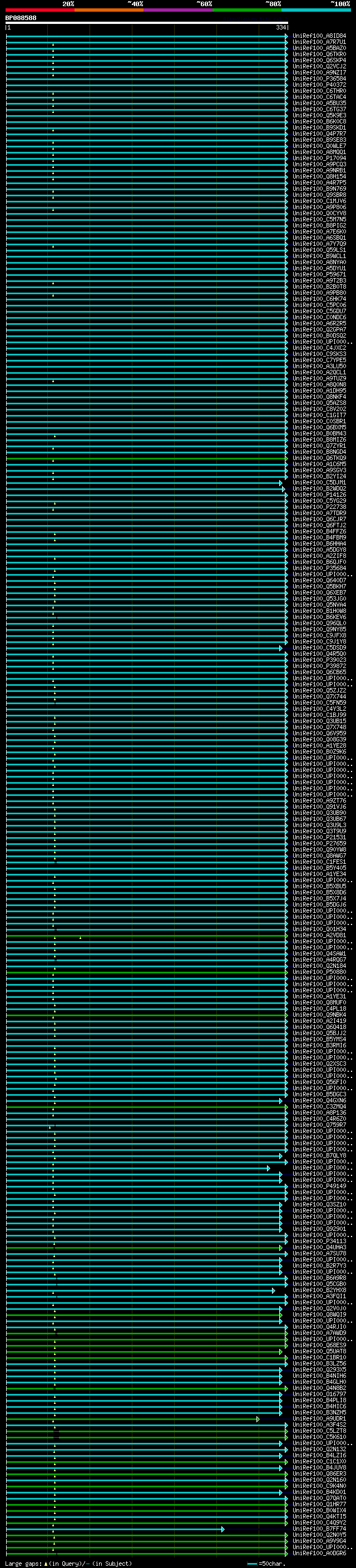356x1568 pixels.
Task: Select the UniRef100_C5K610 label
Action: [319, 1437]
